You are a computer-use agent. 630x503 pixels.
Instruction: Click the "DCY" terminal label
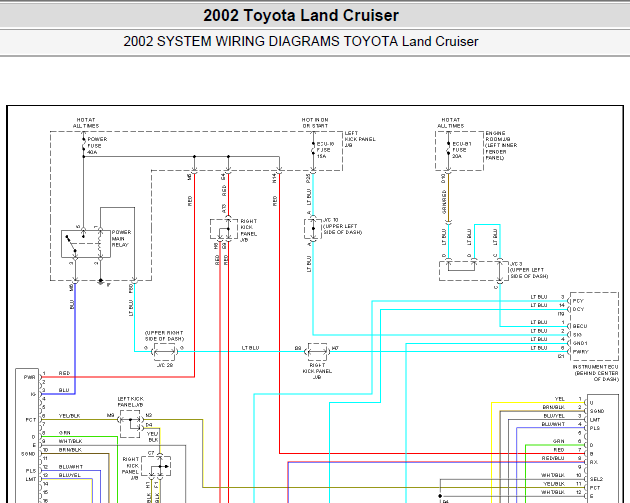[x=578, y=309]
